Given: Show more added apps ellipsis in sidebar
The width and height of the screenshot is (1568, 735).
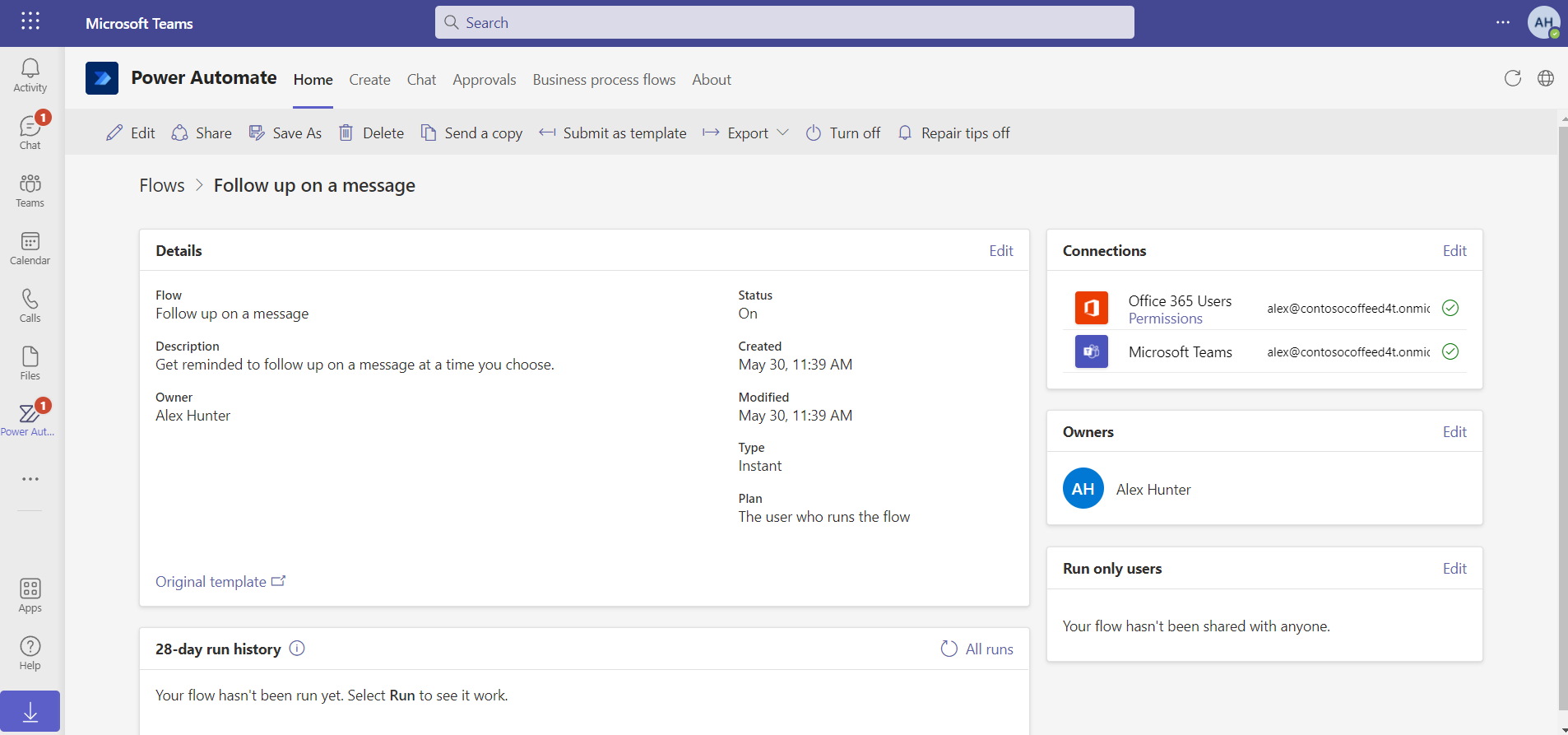Looking at the screenshot, I should (30, 479).
